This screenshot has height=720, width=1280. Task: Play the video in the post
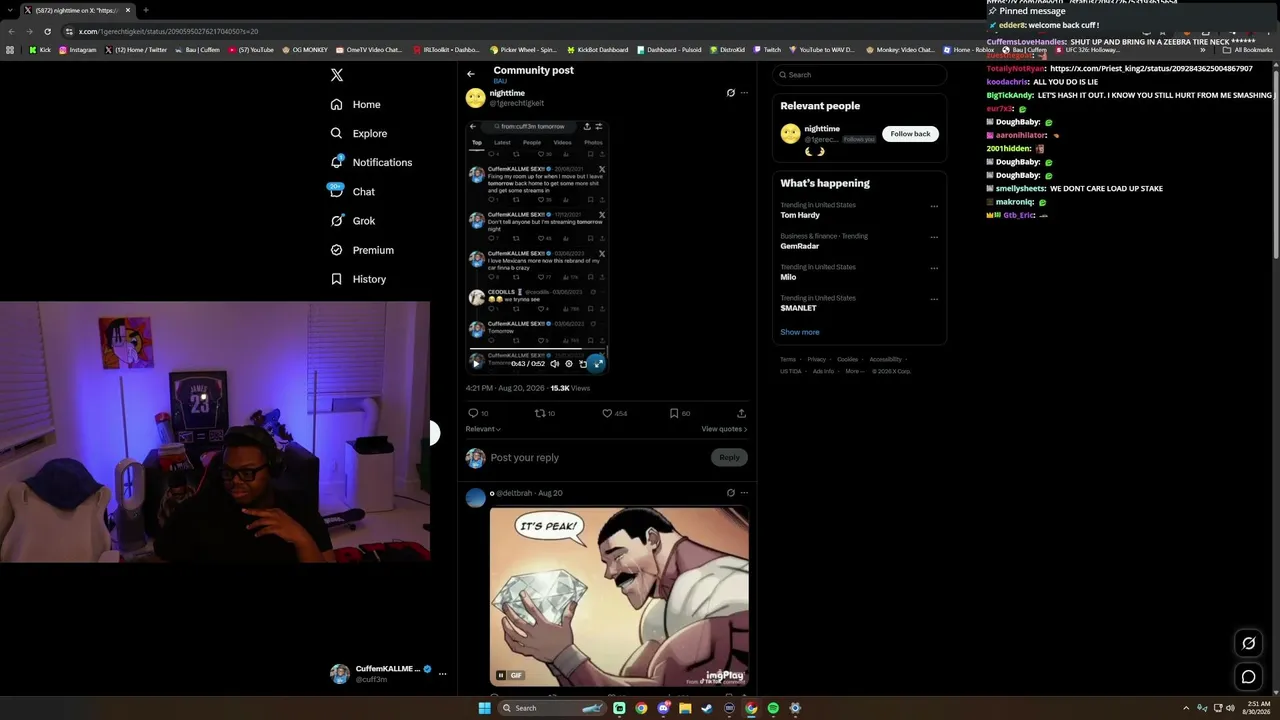point(476,363)
